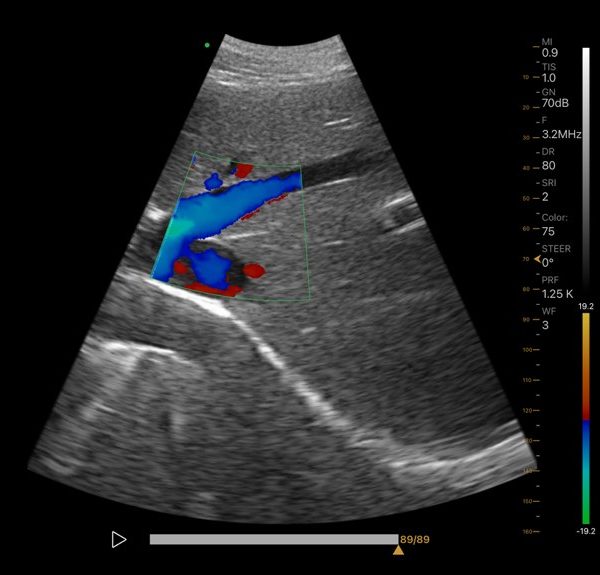Open the DR 80 dynamic range setting

click(549, 160)
